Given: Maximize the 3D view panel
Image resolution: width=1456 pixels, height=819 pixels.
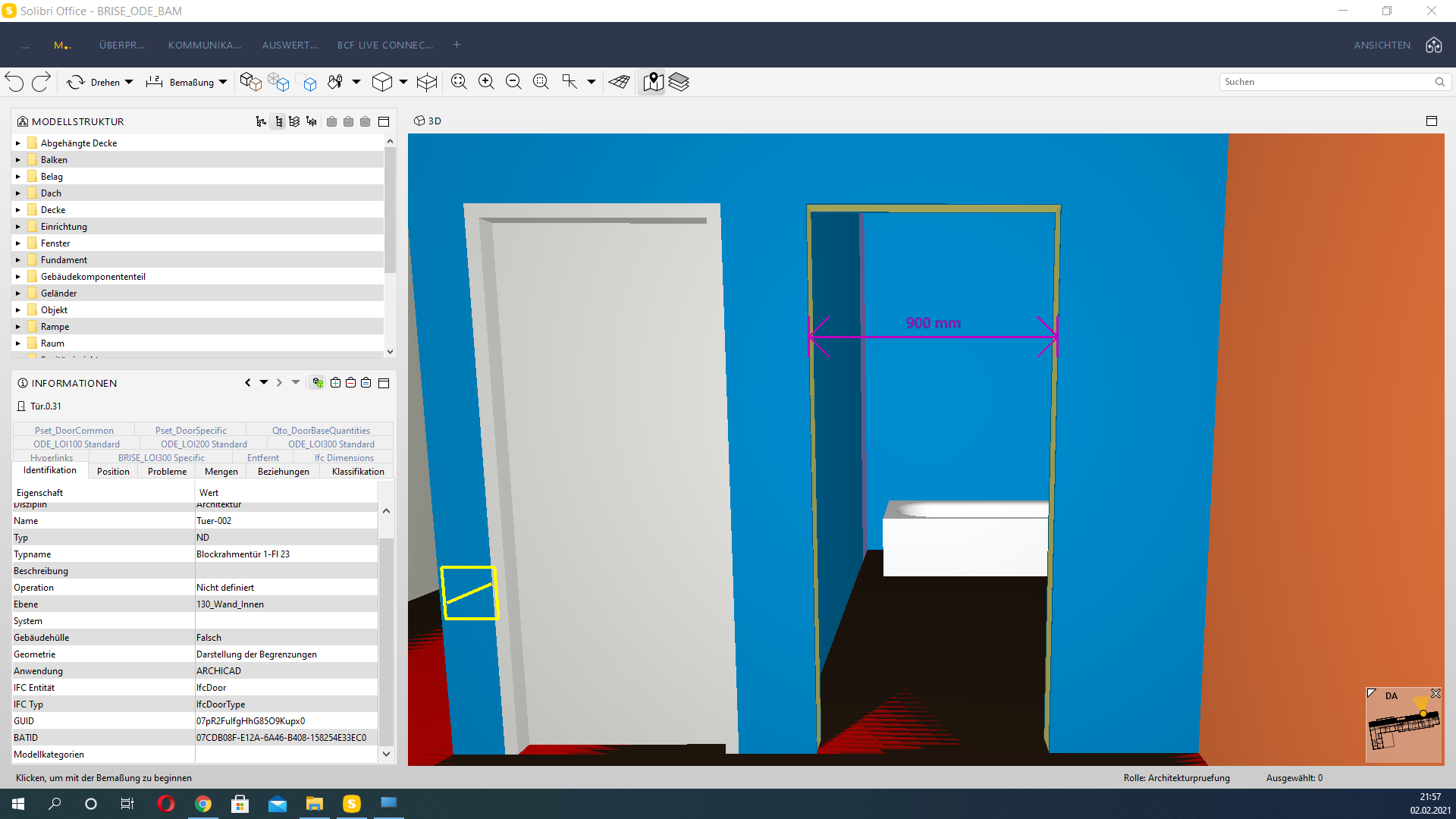Looking at the screenshot, I should pos(1432,121).
